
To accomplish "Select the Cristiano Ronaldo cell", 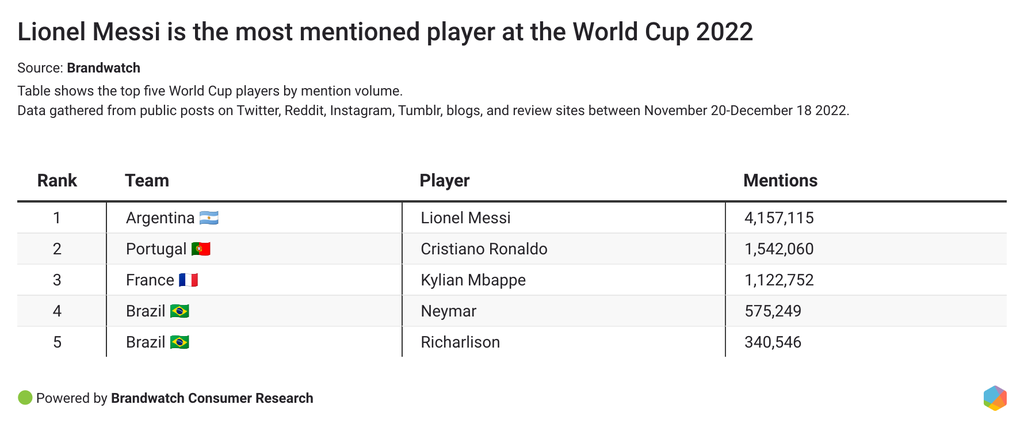I will pyautogui.click(x=484, y=249).
